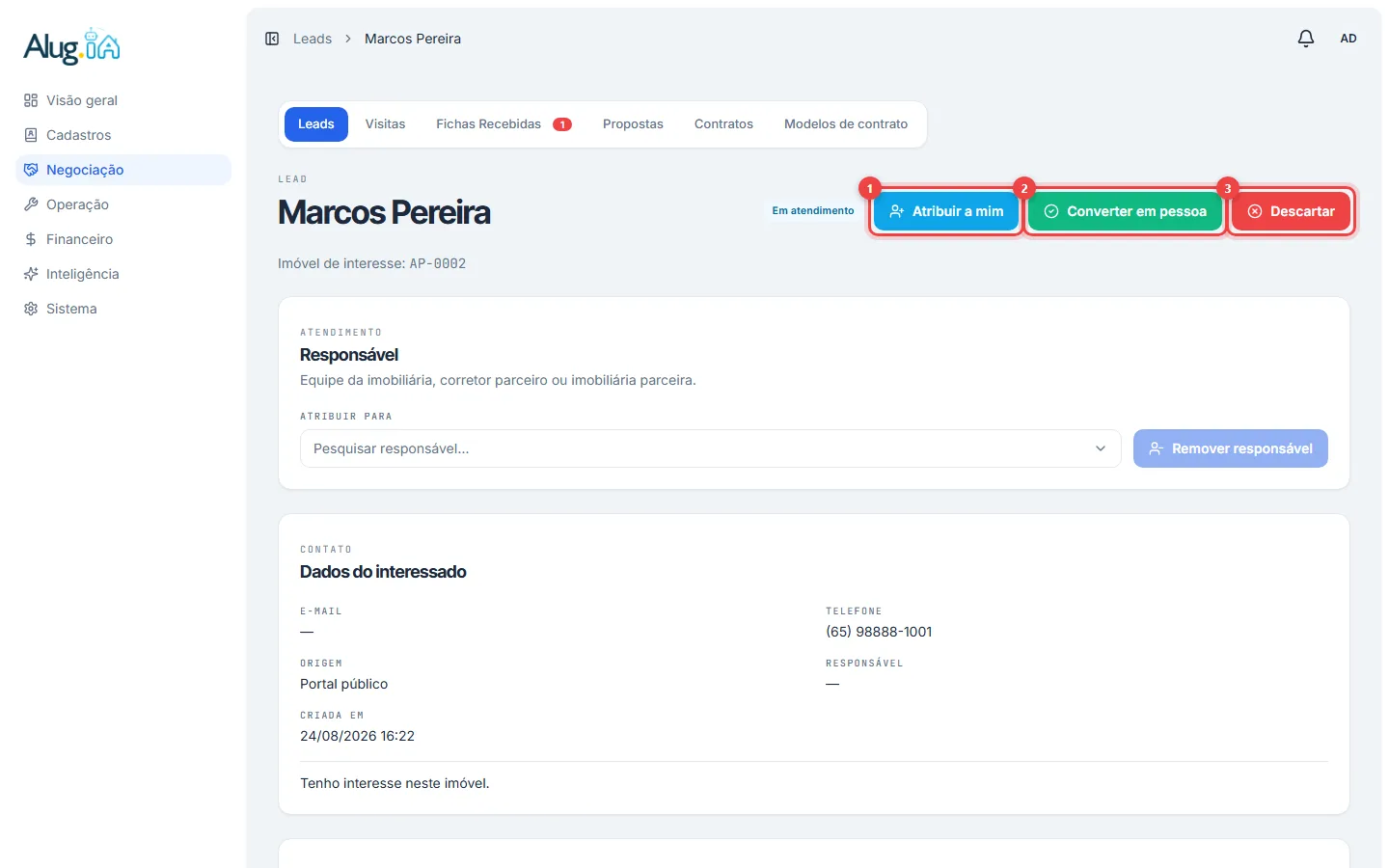Click the Sistema gear icon
The width and height of the screenshot is (1389, 868).
pyautogui.click(x=31, y=309)
